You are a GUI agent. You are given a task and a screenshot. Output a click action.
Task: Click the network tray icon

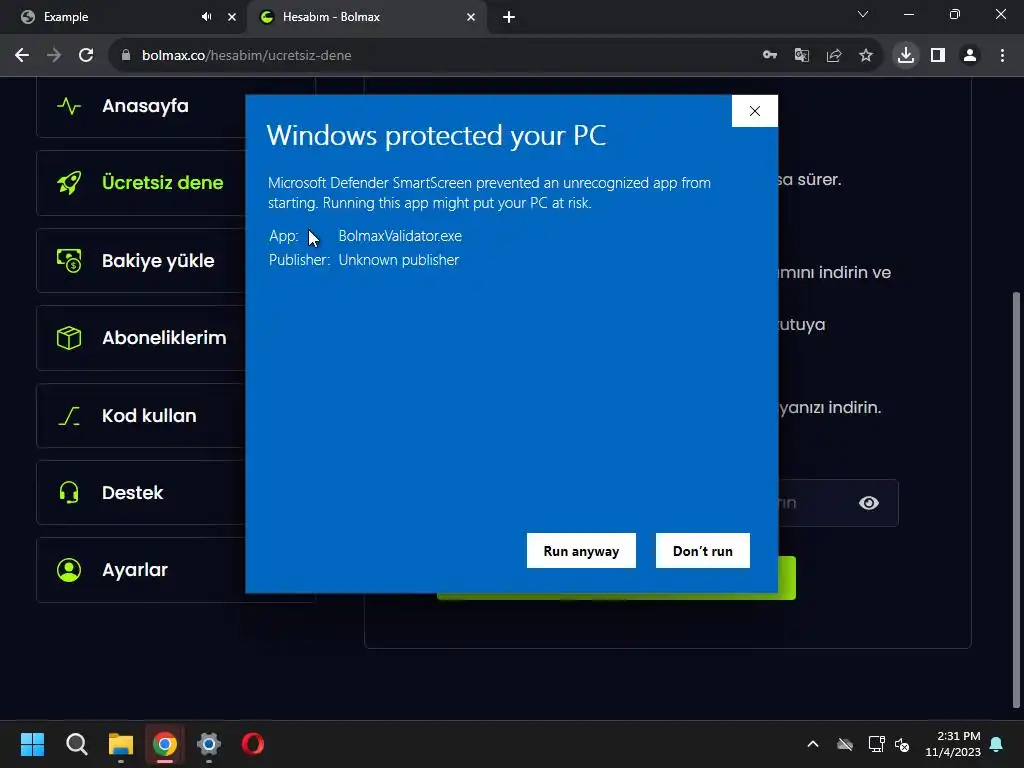(876, 744)
